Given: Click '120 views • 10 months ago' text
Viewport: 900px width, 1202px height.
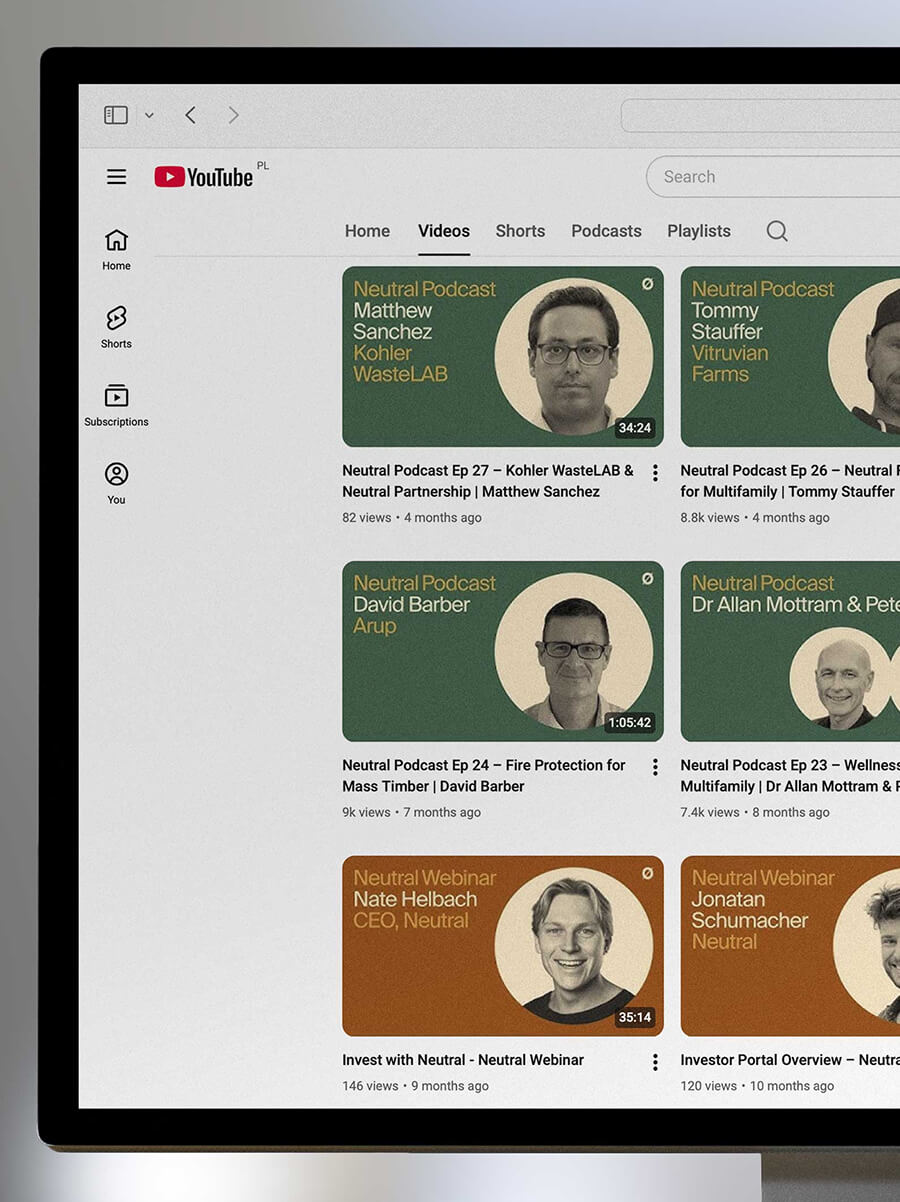Looking at the screenshot, I should tap(757, 1086).
